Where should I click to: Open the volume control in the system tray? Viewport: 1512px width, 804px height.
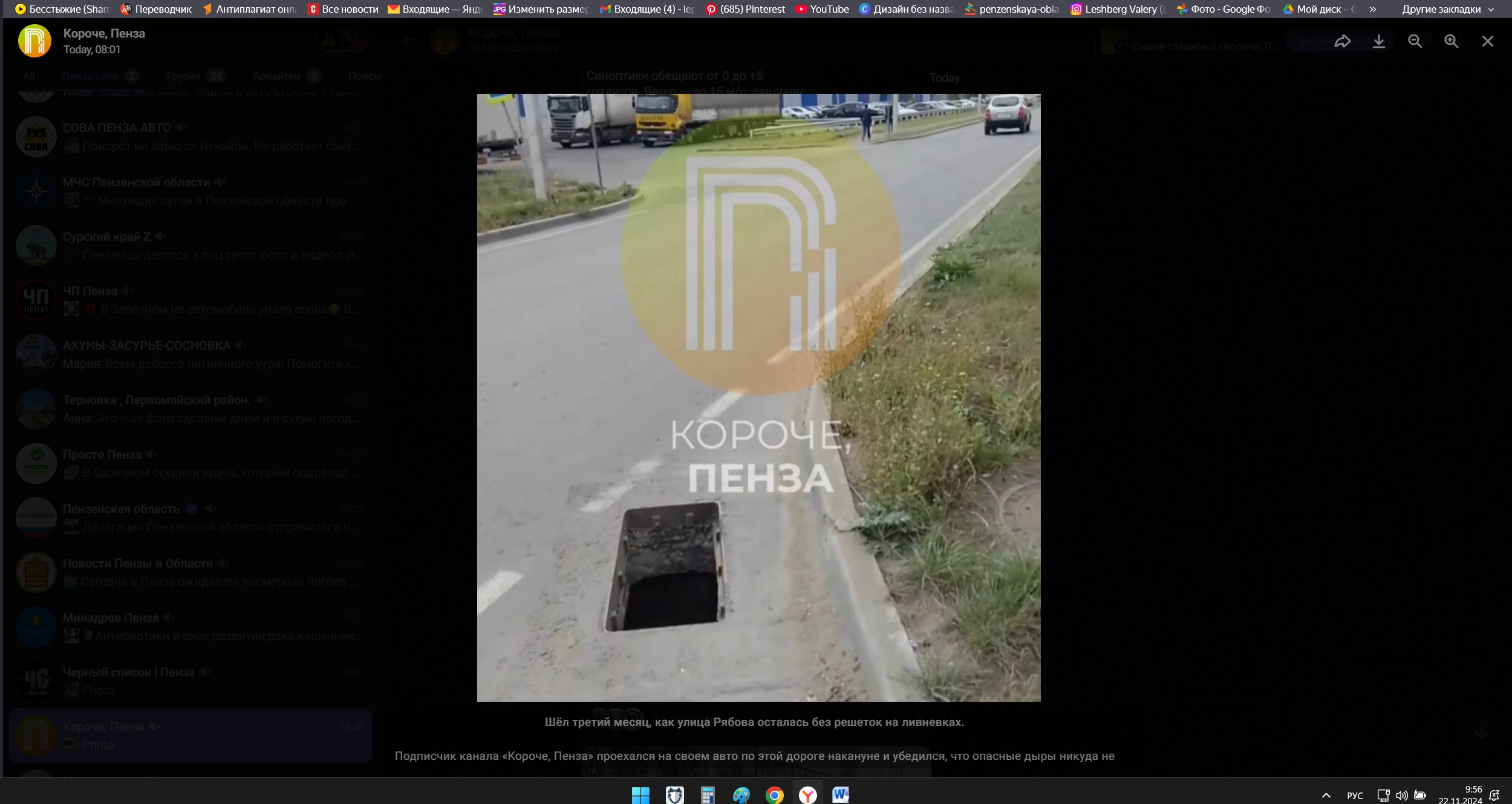[x=1402, y=794]
